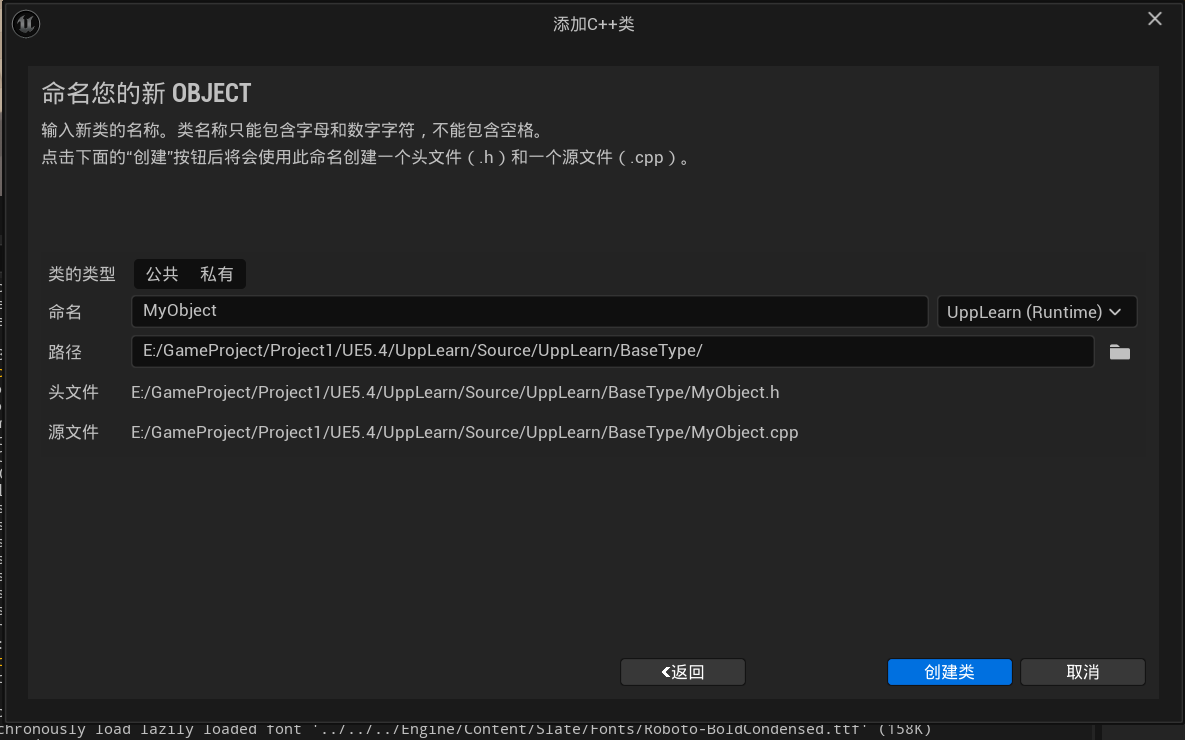The width and height of the screenshot is (1185, 740).
Task: Select the 私有 (Private) class type
Action: click(217, 273)
